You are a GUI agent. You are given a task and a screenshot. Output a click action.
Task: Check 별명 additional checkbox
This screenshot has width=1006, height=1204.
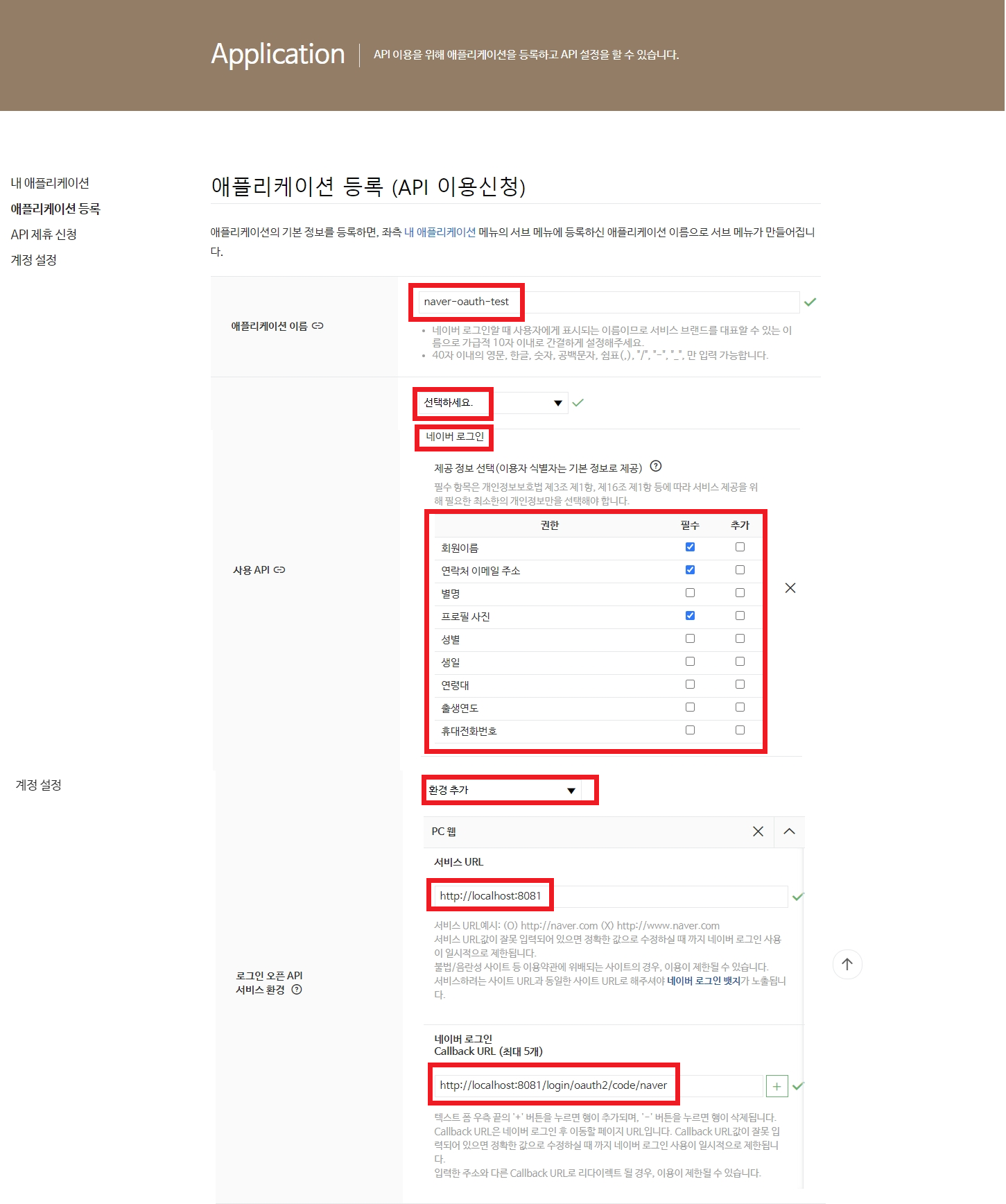coord(740,593)
